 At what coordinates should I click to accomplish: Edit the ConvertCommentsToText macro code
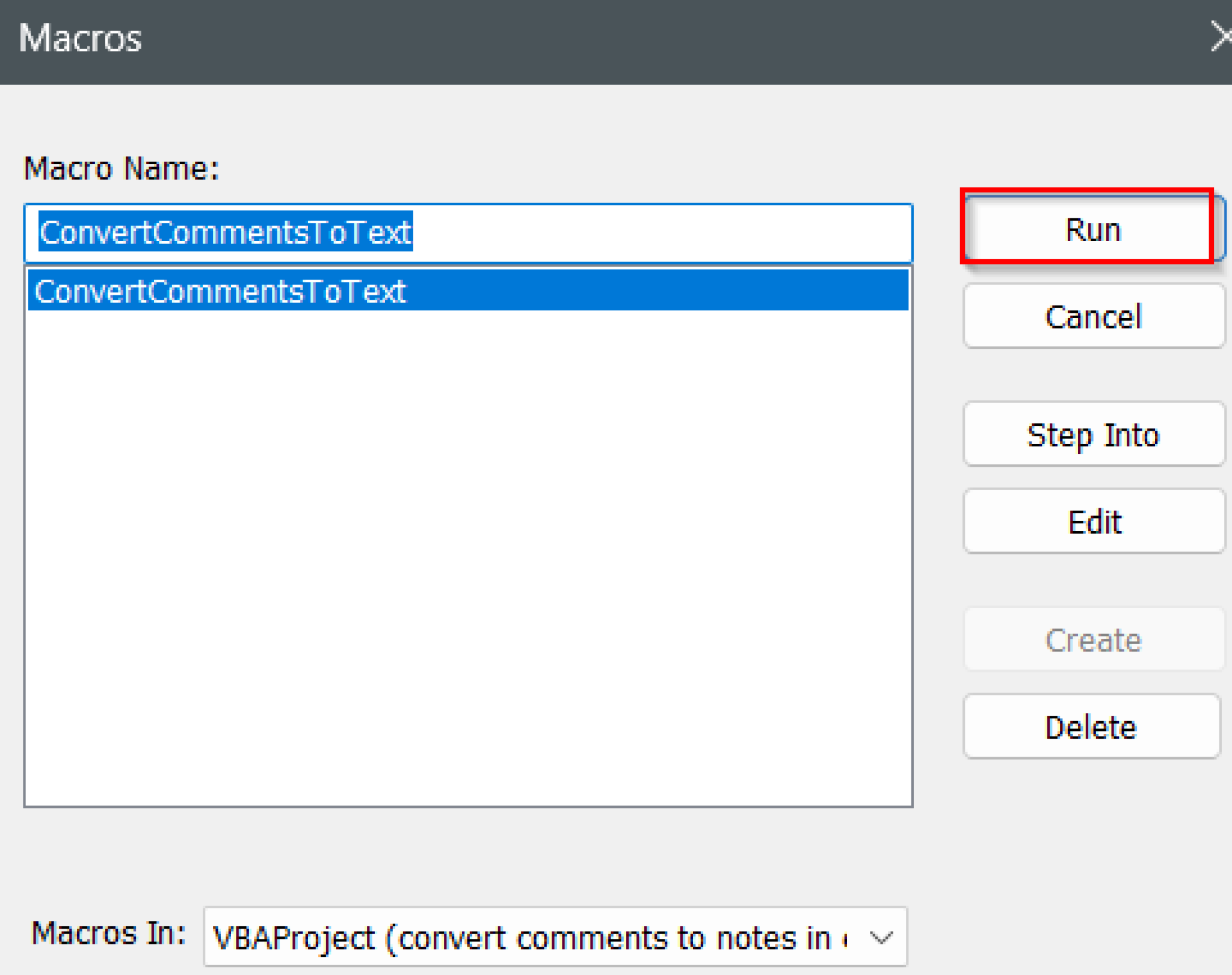(x=1094, y=521)
